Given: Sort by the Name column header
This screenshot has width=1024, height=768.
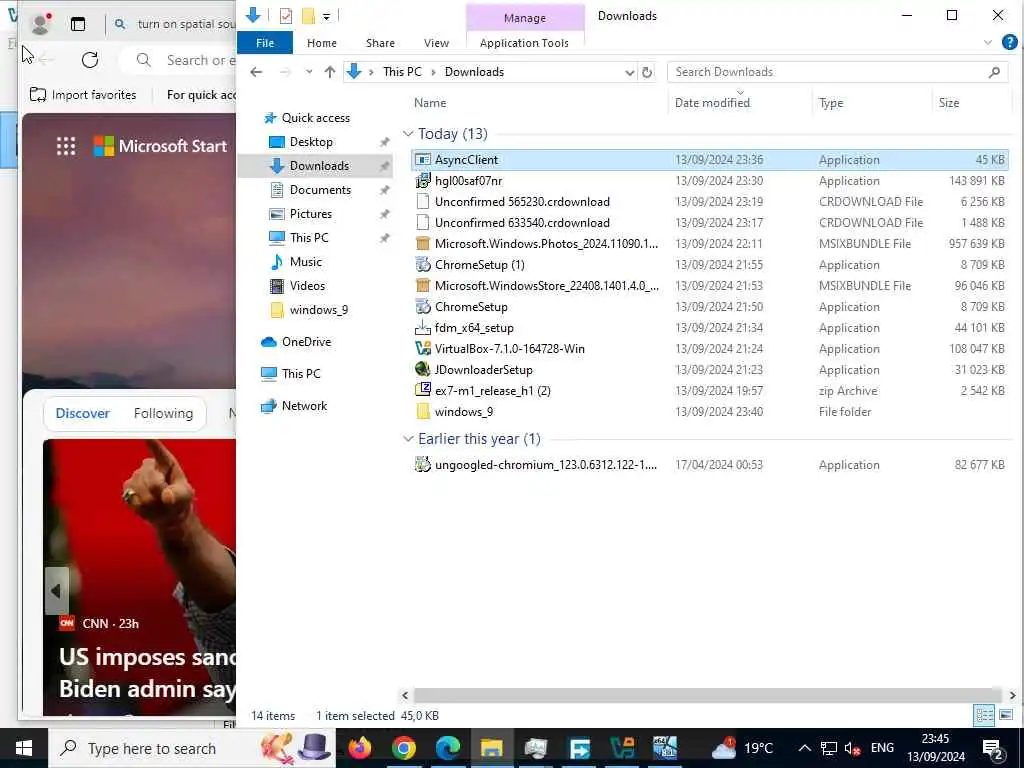Looking at the screenshot, I should tap(430, 103).
